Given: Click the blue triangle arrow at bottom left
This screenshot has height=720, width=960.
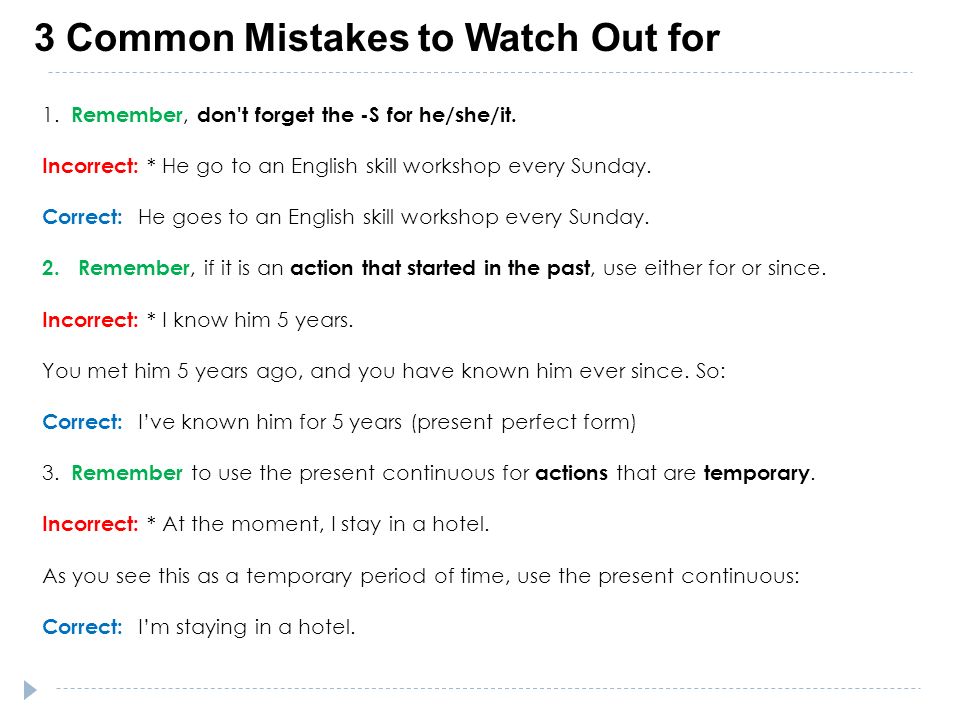Looking at the screenshot, I should [30, 690].
